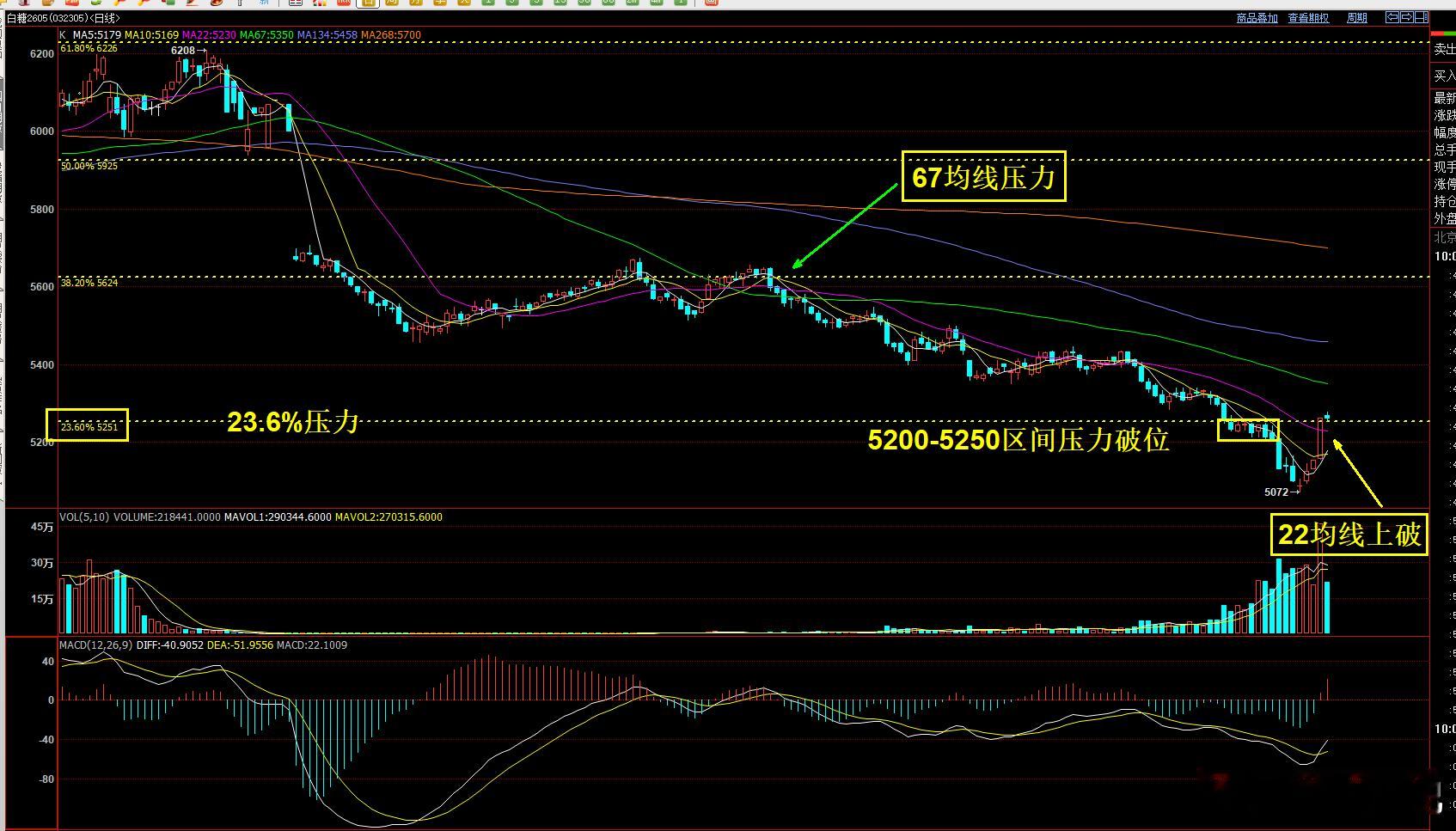Viewport: 1456px width, 831px height.
Task: Select the MAVOL1:290344.6000 readout
Action: click(278, 517)
